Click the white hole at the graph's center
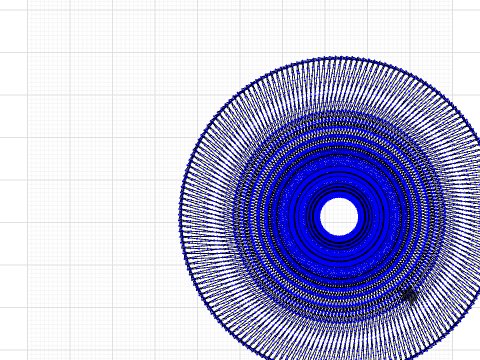Image resolution: width=480 pixels, height=360 pixels. 339,217
